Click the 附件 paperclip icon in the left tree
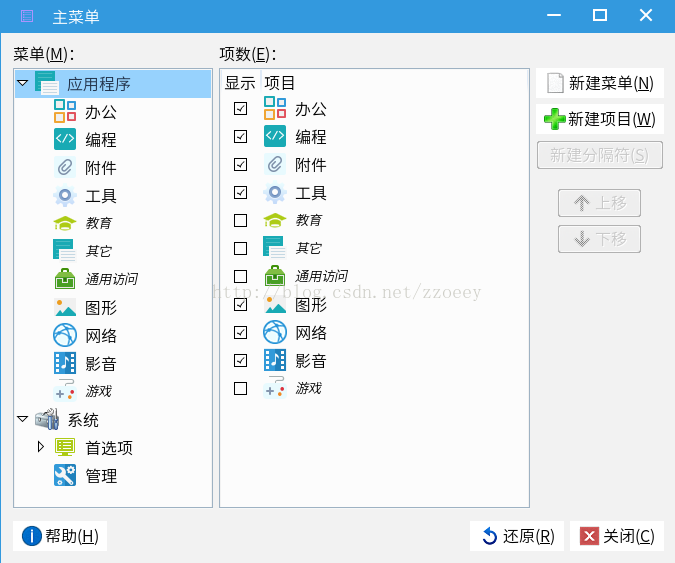Screen dimensions: 675x563 (x=65, y=167)
